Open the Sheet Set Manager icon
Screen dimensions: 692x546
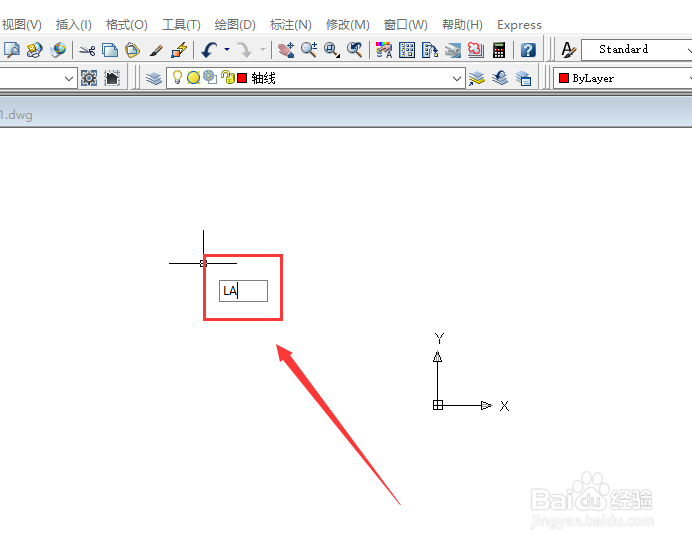452,50
